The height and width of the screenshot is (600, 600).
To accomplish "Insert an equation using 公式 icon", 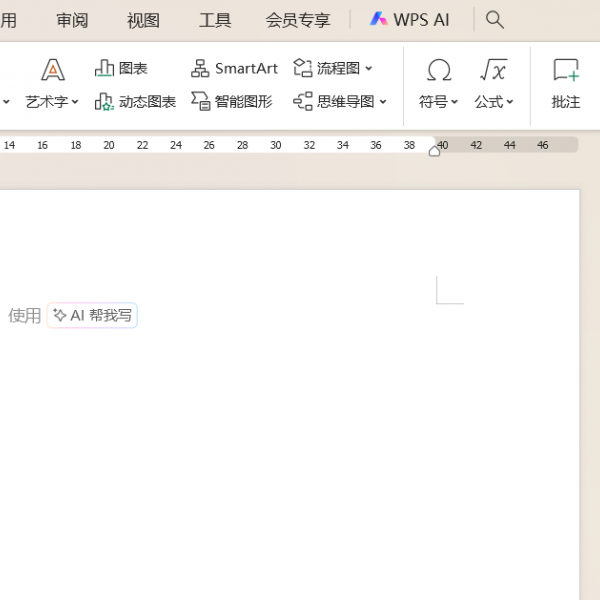I will pyautogui.click(x=493, y=70).
